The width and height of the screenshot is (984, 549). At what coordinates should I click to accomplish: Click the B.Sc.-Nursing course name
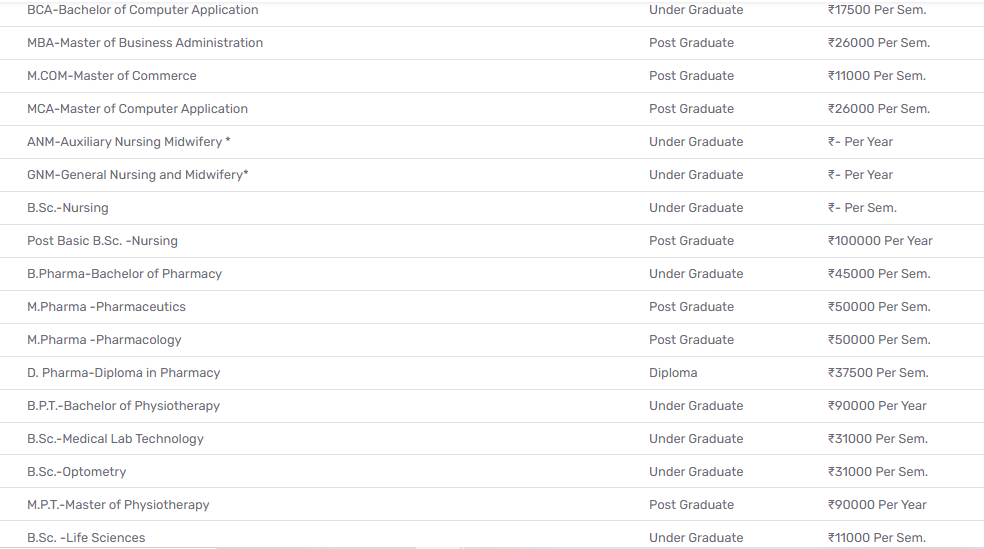click(x=68, y=208)
